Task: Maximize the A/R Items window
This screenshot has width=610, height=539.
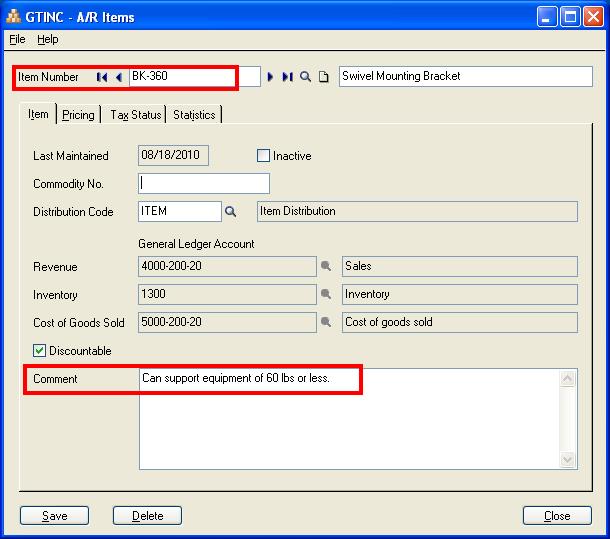Action: coord(570,17)
